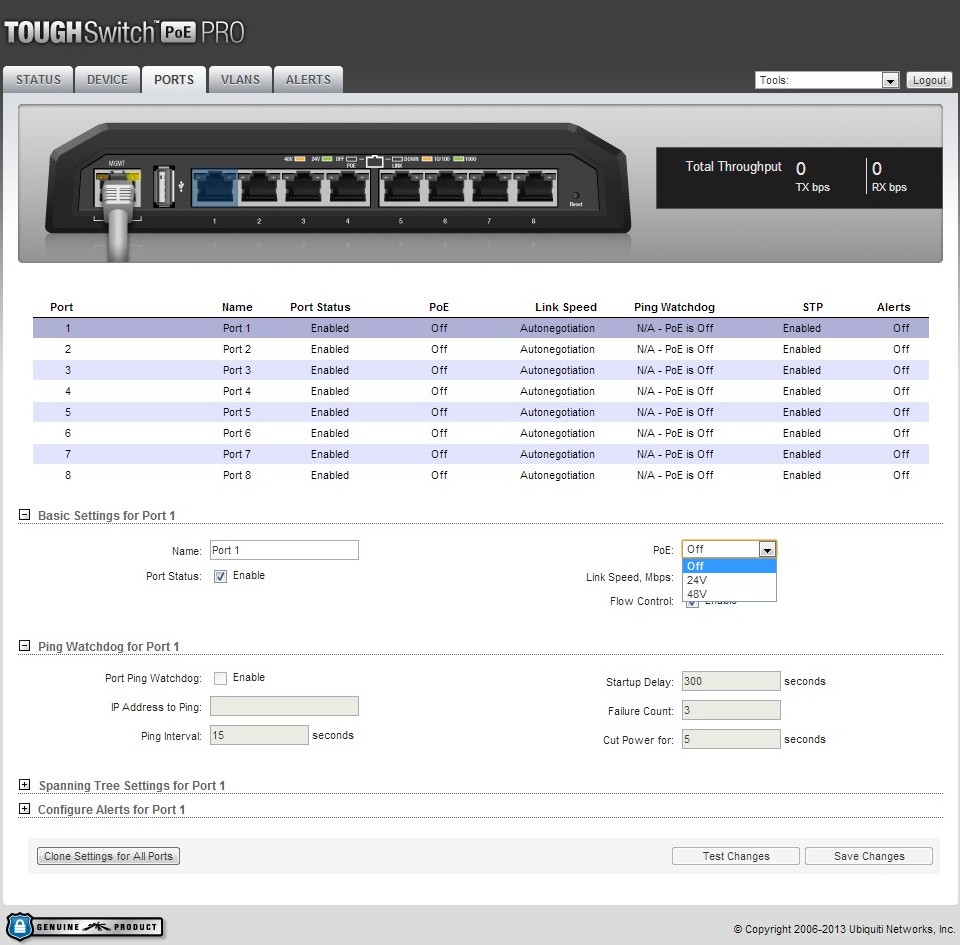Choose Off in the PoE dropdown list
960x945 pixels.
729,566
